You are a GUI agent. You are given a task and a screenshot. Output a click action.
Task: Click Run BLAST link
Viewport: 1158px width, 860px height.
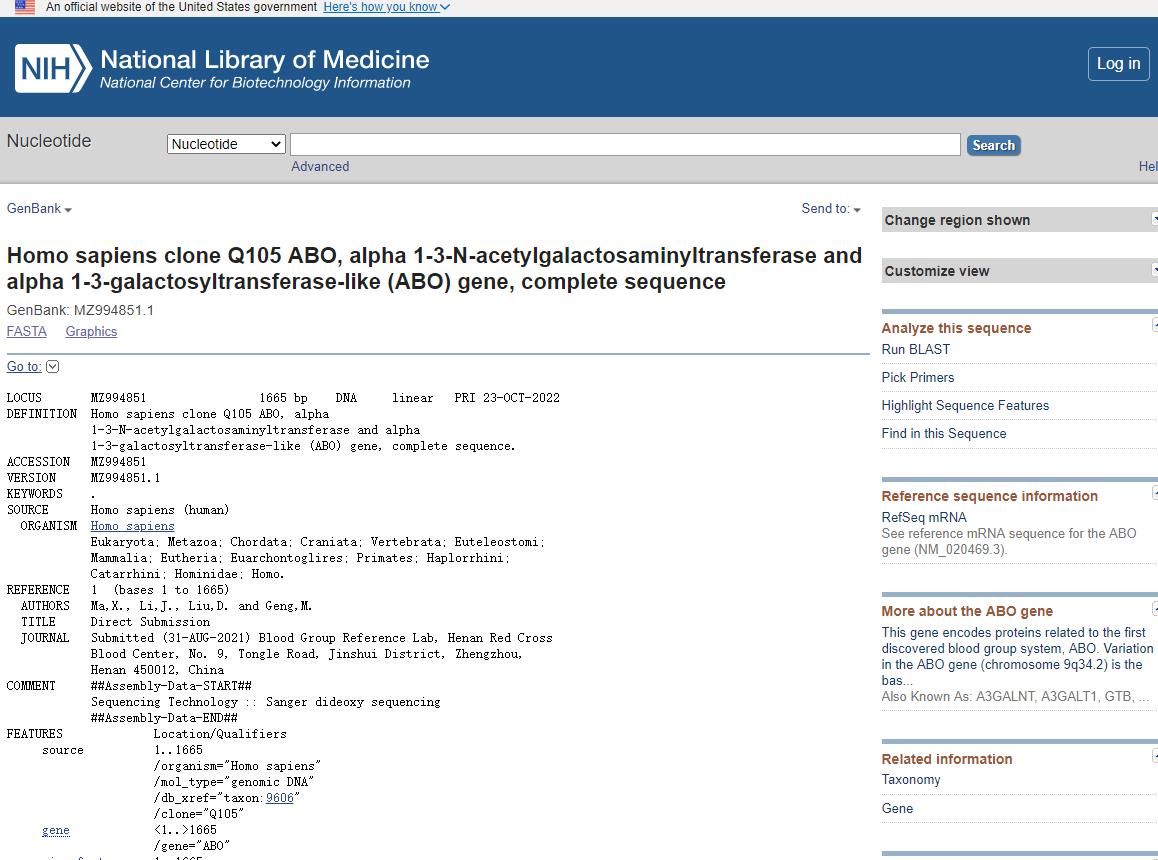tap(915, 349)
